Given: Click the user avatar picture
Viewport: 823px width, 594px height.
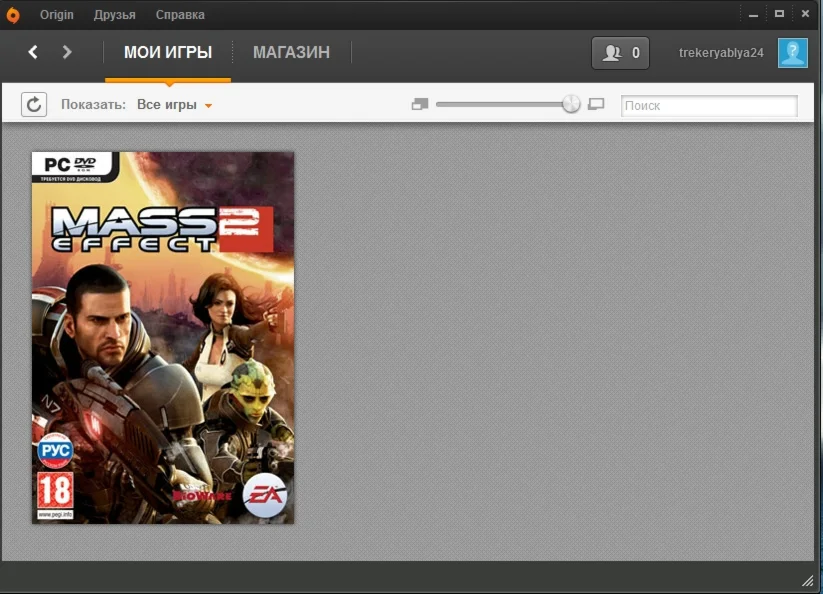Looking at the screenshot, I should coord(791,52).
